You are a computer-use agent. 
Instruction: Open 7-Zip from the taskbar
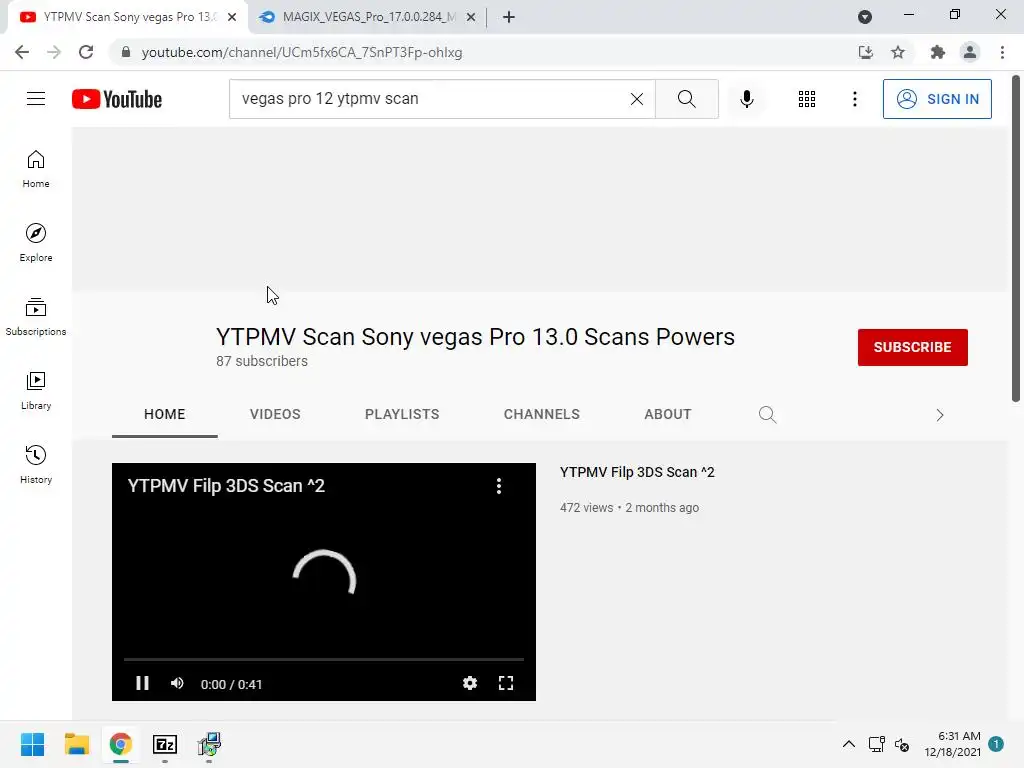click(x=165, y=744)
